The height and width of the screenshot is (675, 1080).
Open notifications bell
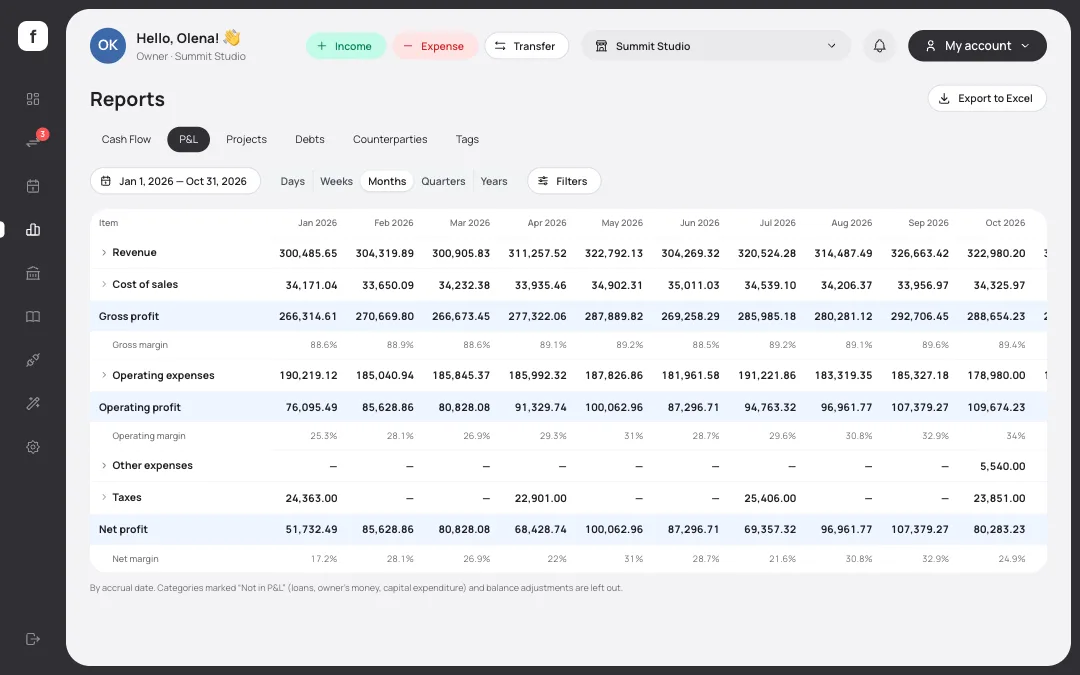tap(880, 45)
